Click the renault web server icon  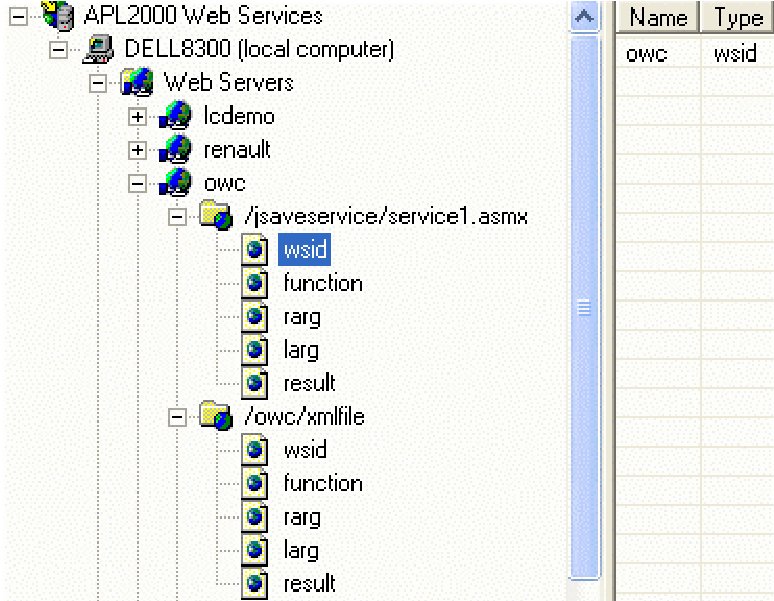click(175, 150)
